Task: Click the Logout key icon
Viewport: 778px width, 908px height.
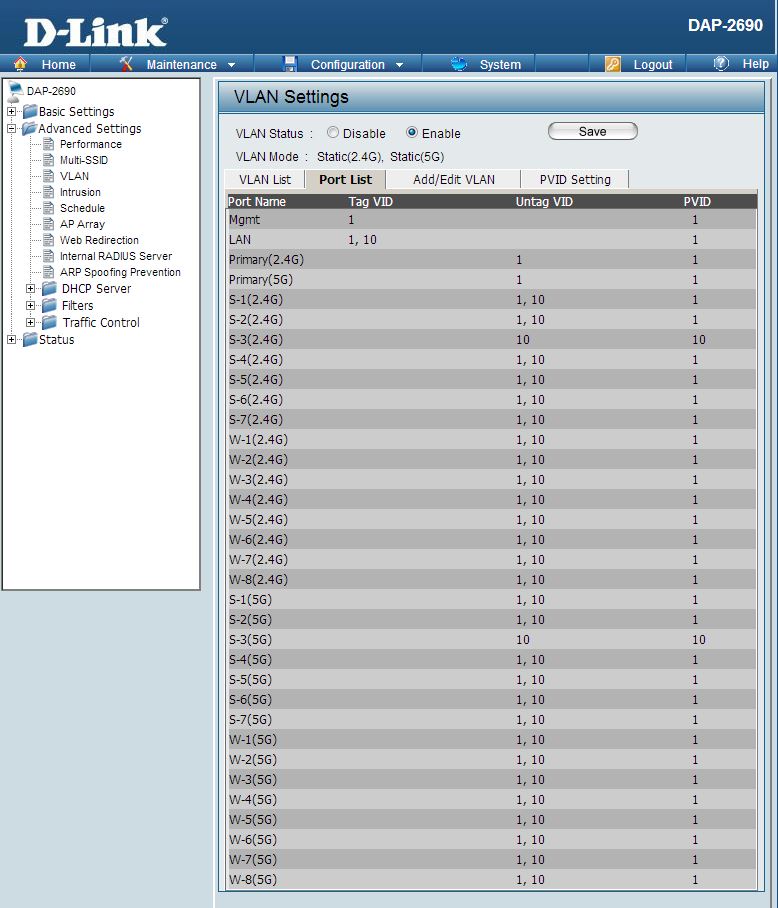Action: coord(613,64)
